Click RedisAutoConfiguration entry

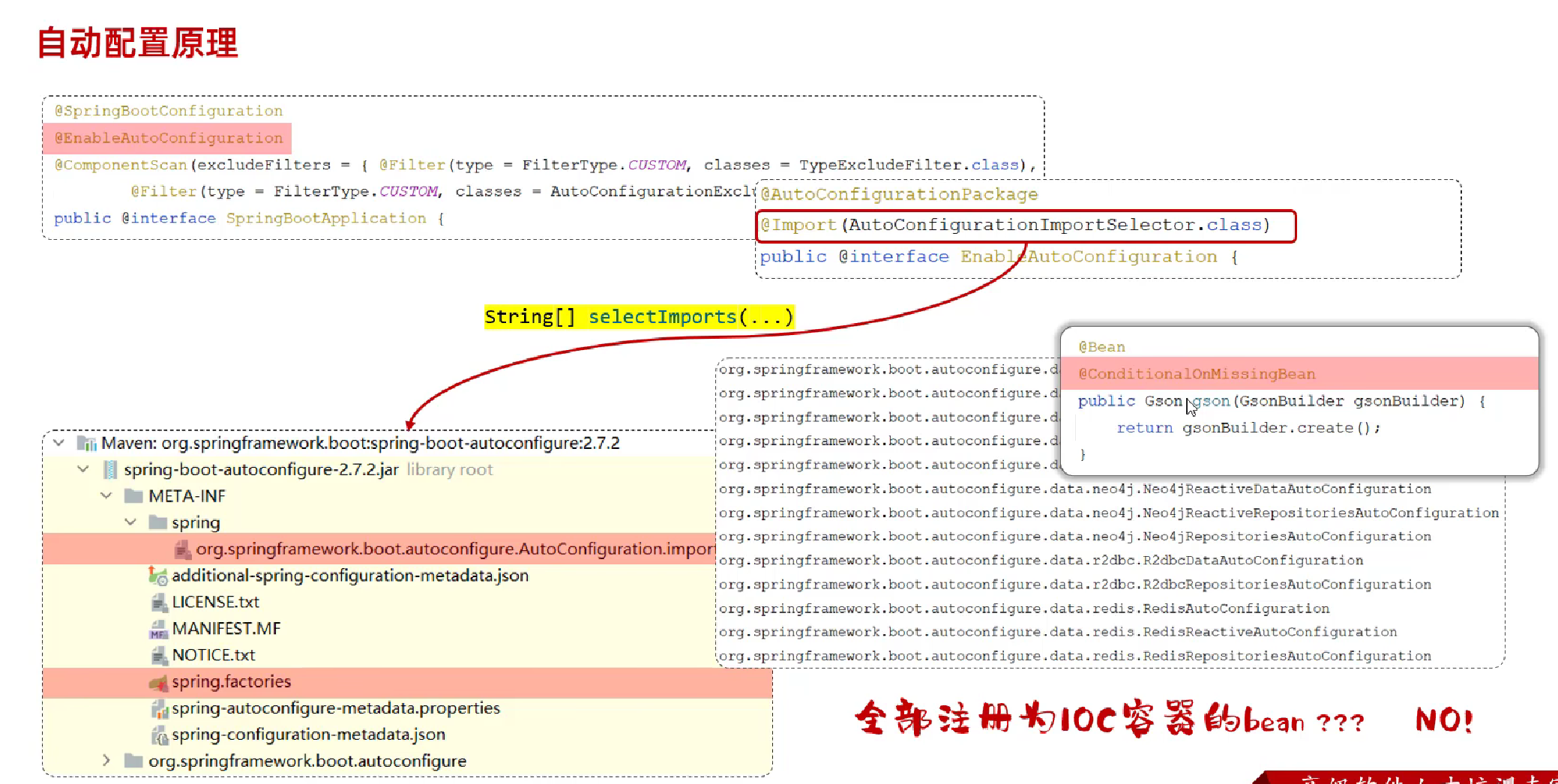click(x=1024, y=609)
